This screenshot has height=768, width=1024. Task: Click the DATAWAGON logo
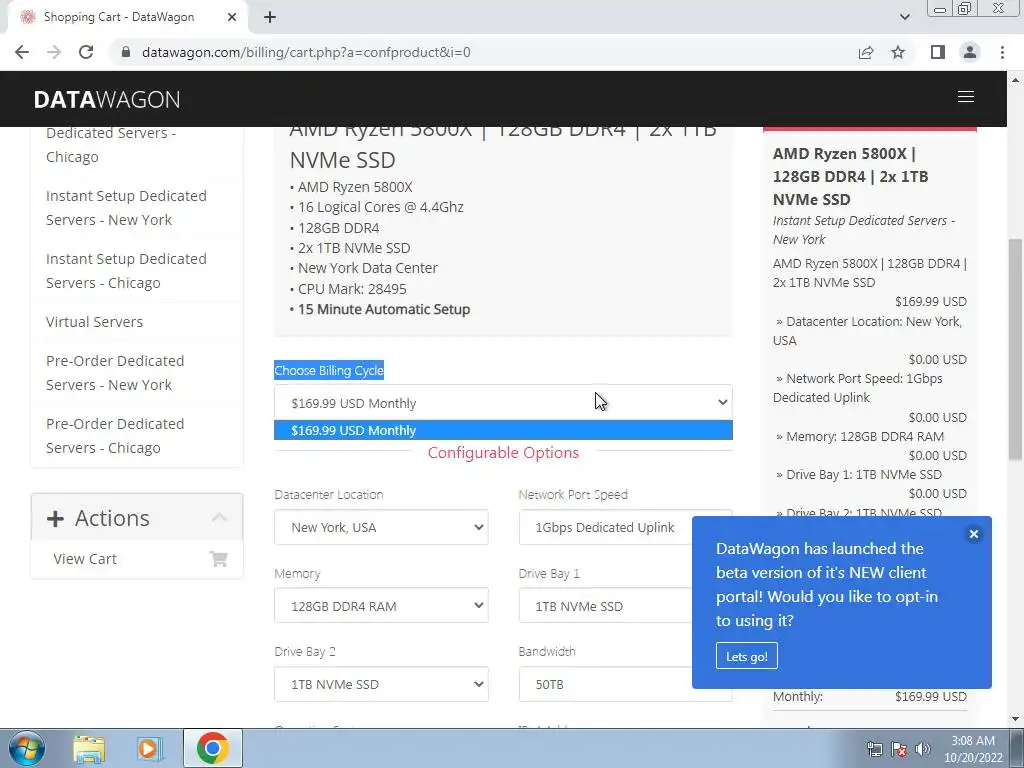point(107,99)
